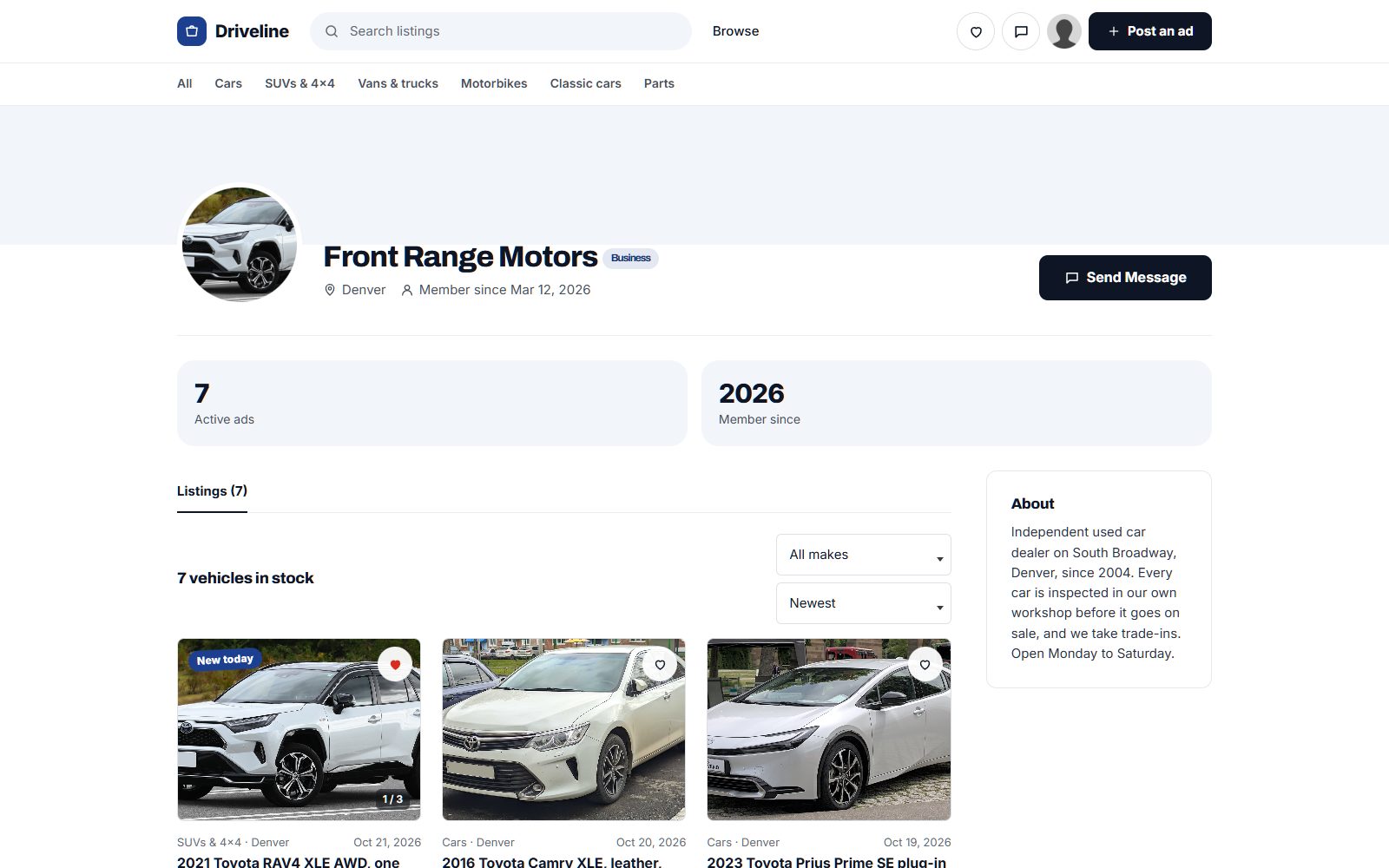Click the New today badge
The width and height of the screenshot is (1389, 868).
pos(225,660)
